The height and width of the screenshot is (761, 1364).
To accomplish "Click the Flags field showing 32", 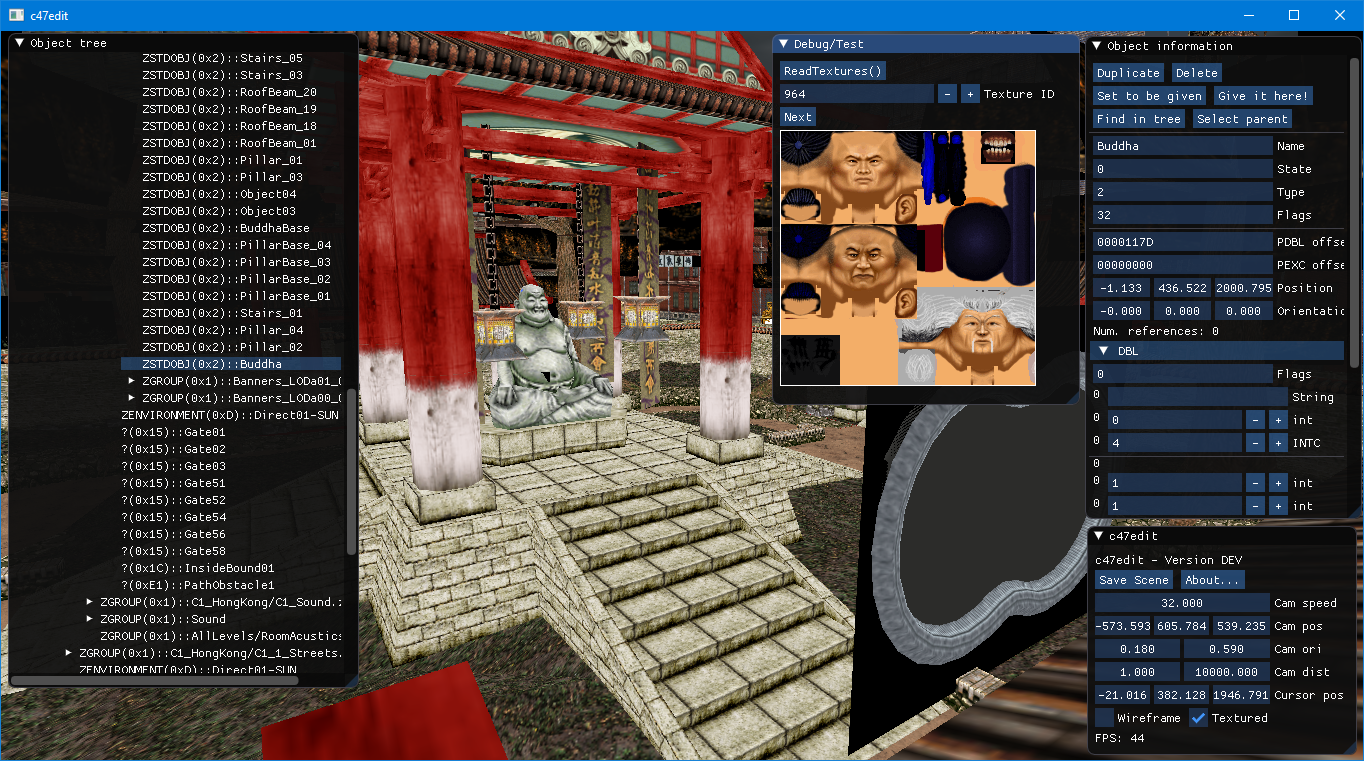I will coord(1182,215).
